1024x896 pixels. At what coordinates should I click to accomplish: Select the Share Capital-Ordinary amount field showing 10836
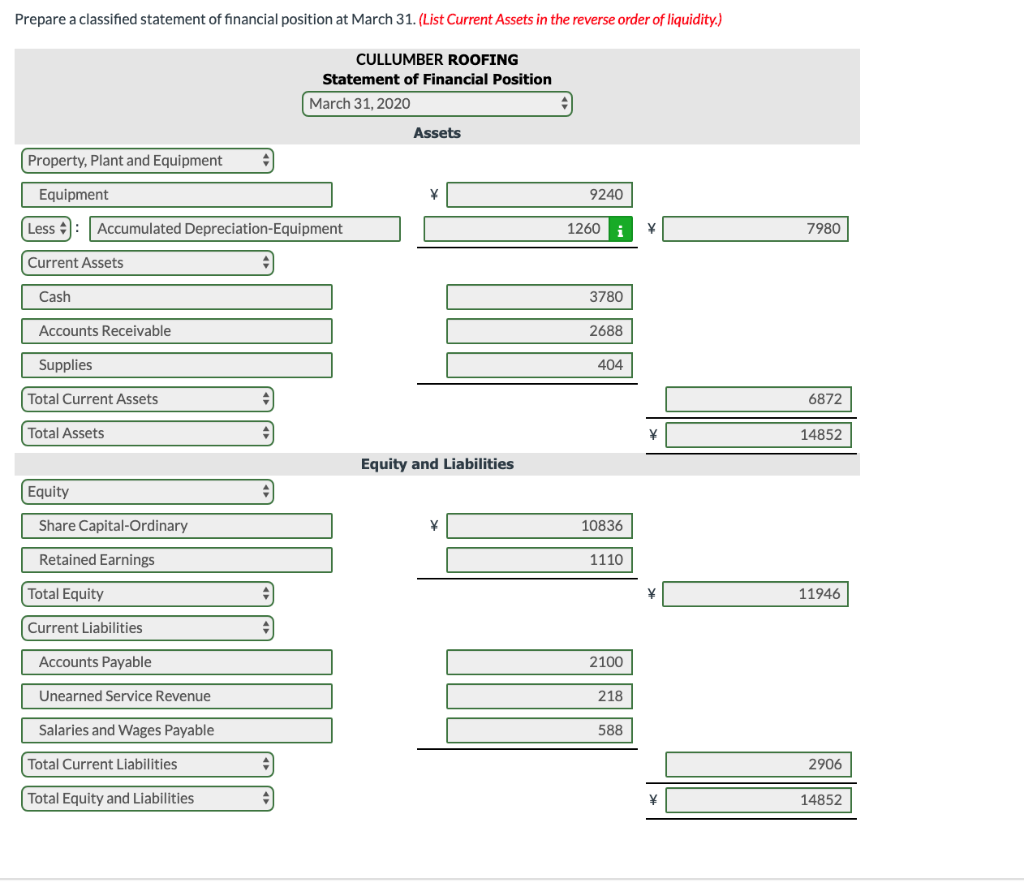click(x=539, y=525)
